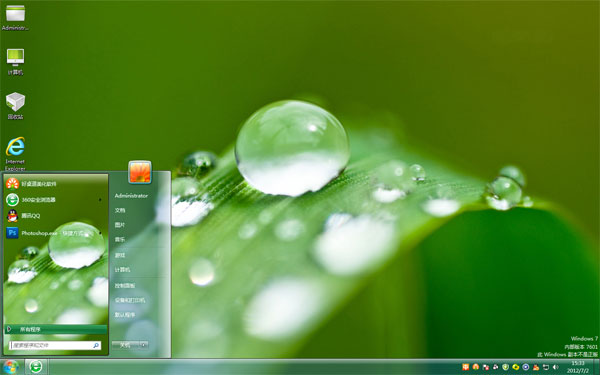Open the volume speaker tray icon
The image size is (600, 375).
tap(556, 367)
